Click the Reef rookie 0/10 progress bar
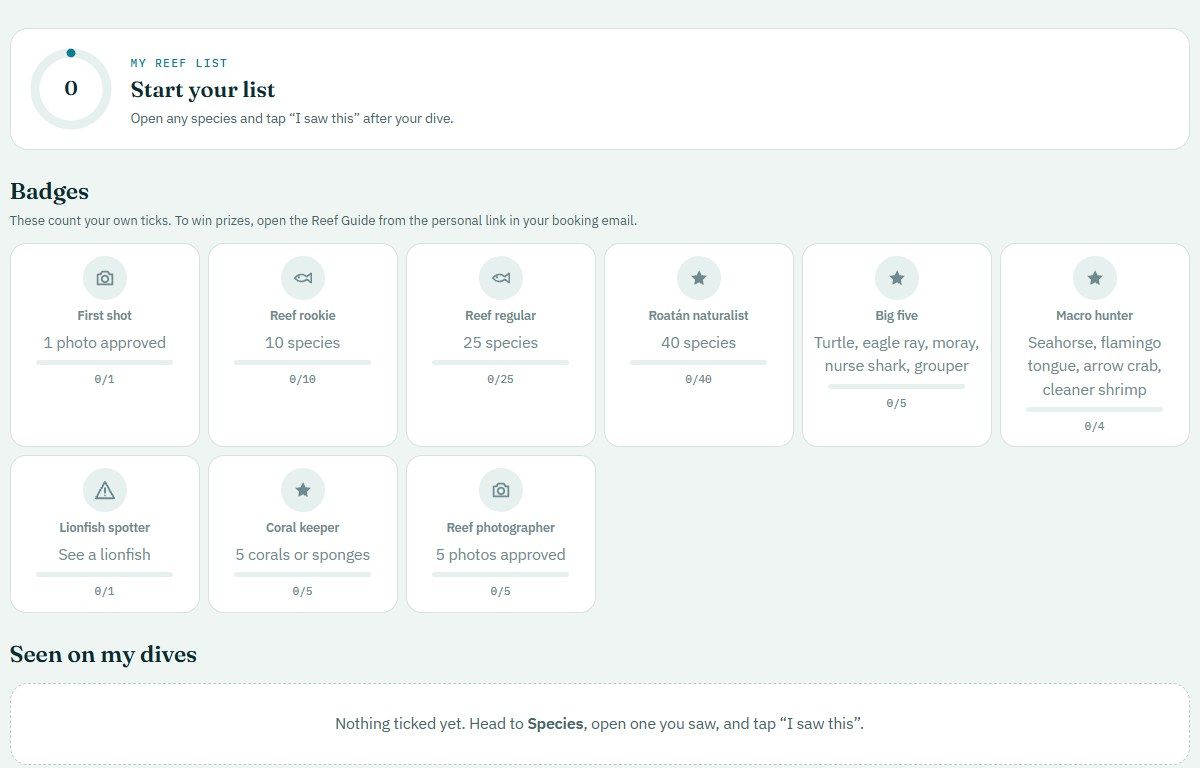 coord(303,362)
